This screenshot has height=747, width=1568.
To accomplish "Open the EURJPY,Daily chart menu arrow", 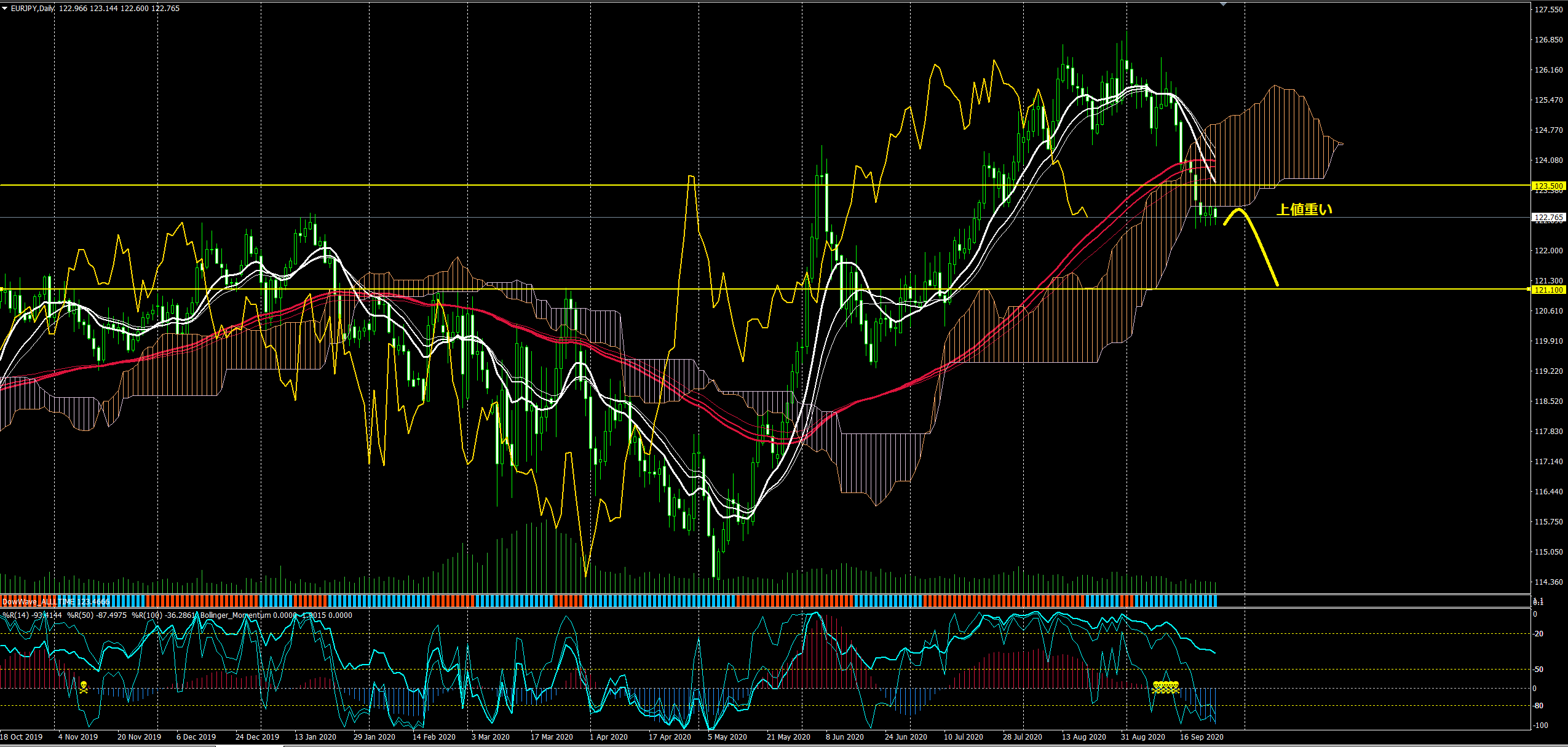I will click(5, 9).
